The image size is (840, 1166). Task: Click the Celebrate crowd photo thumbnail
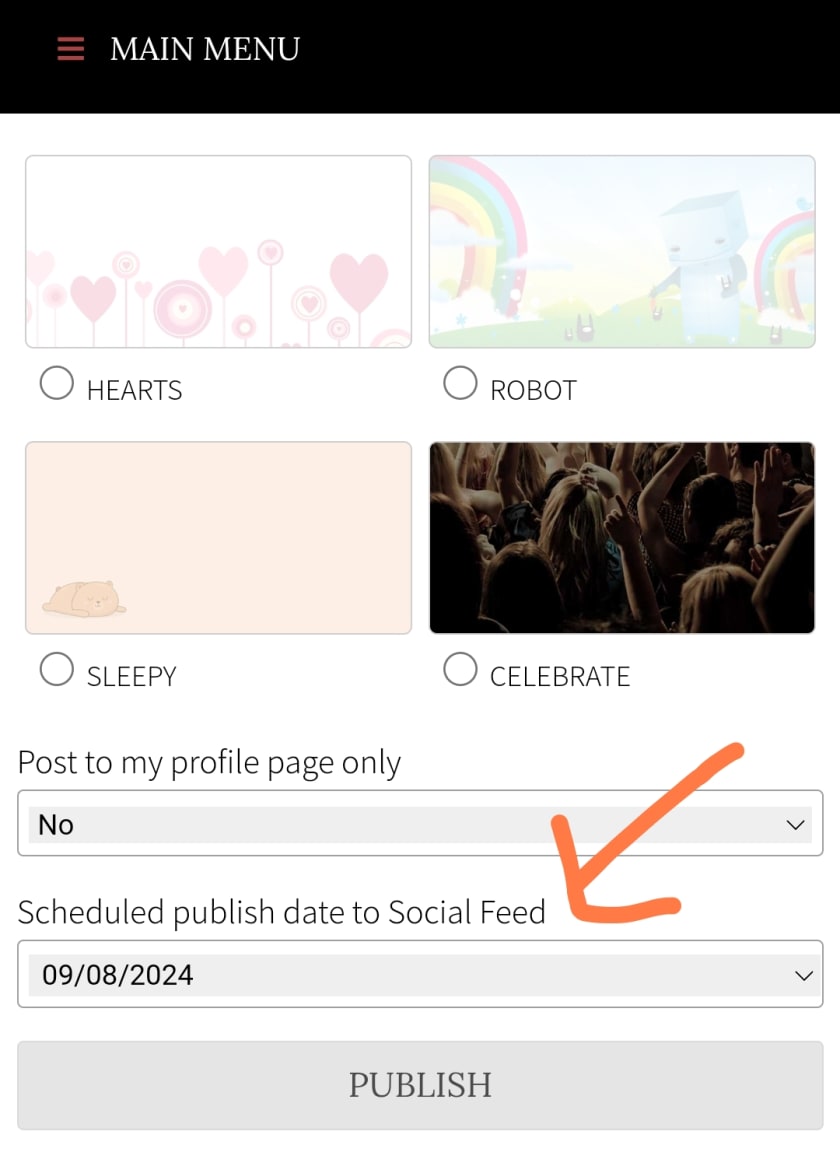pyautogui.click(x=622, y=538)
